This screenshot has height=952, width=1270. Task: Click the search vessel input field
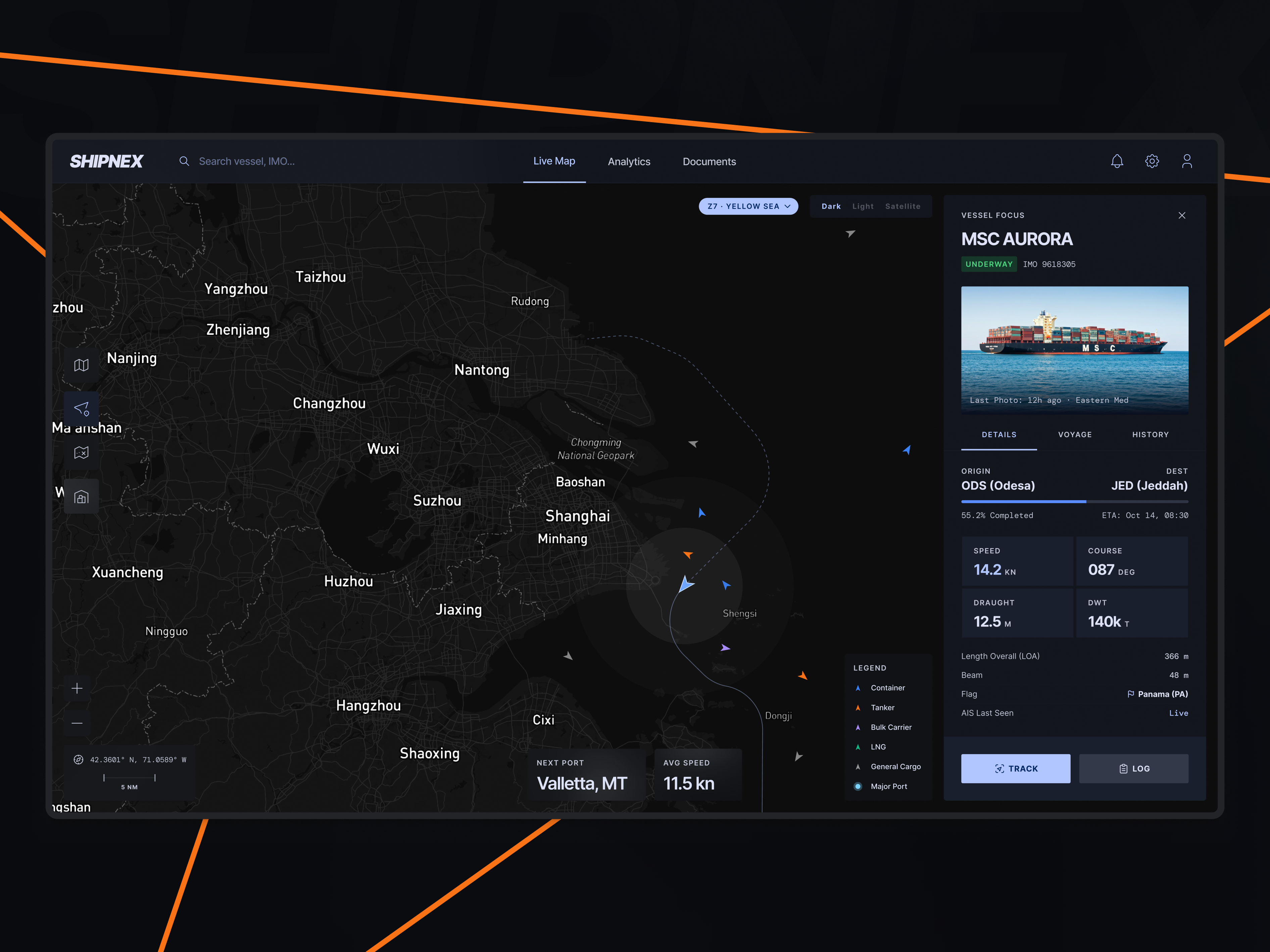247,161
